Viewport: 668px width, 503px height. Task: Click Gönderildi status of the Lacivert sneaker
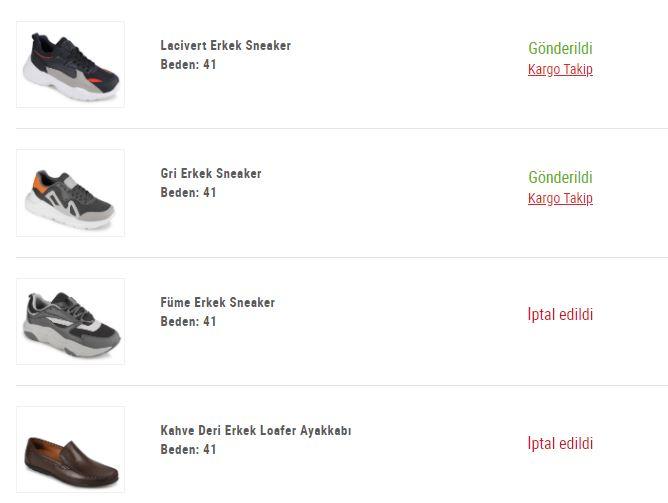point(560,49)
